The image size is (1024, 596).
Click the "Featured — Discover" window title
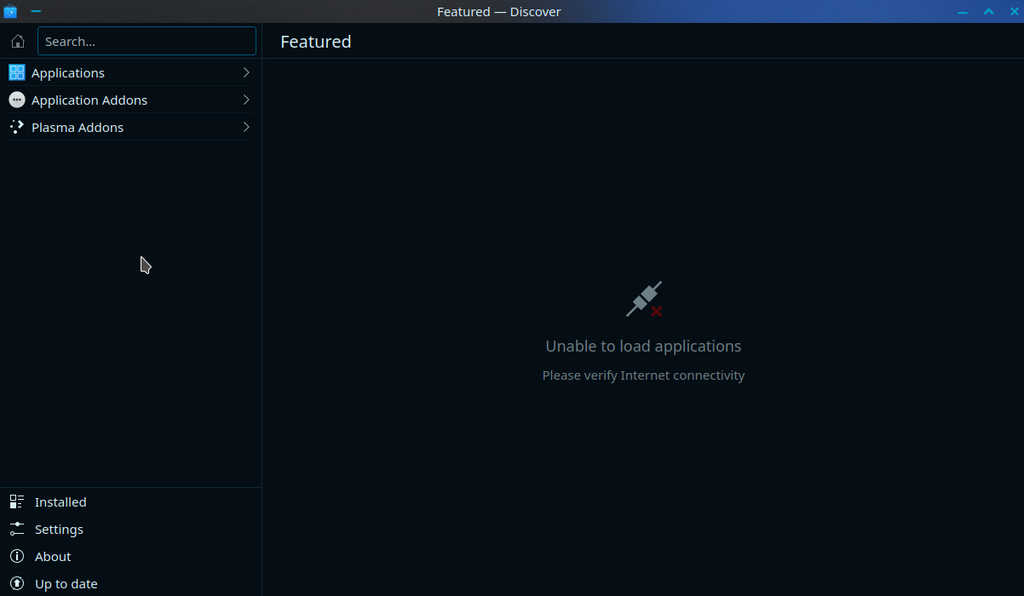pos(499,12)
